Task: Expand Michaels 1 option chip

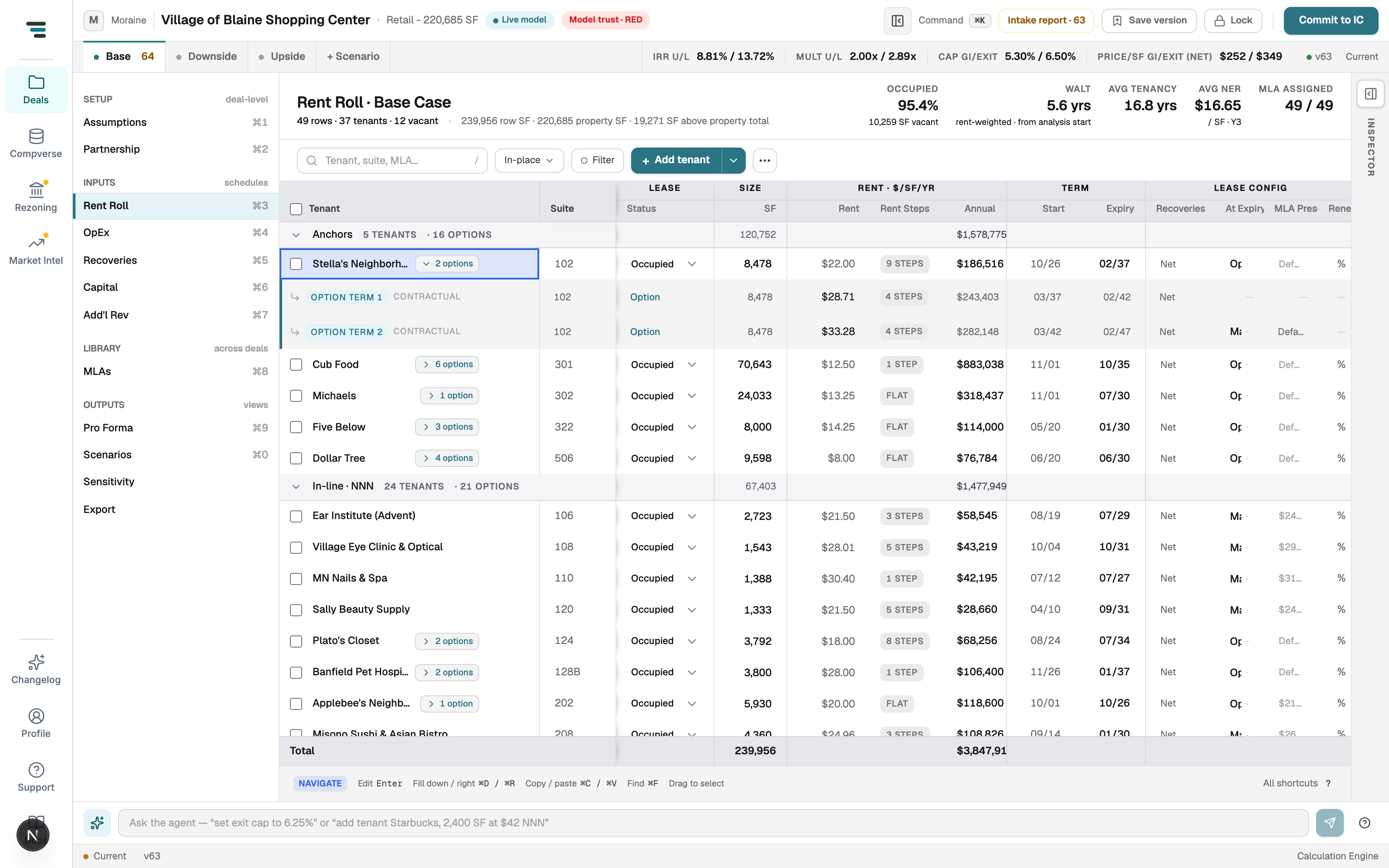Action: coord(450,395)
